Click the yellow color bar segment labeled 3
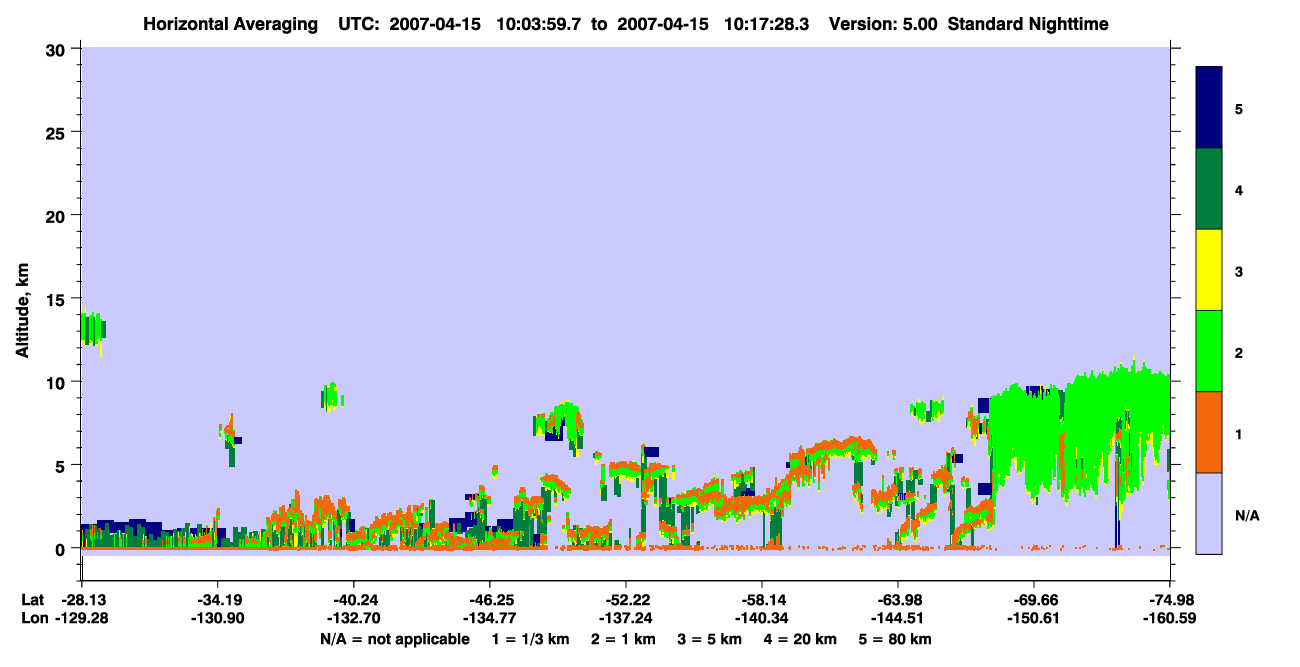The height and width of the screenshot is (667, 1300). 1209,270
